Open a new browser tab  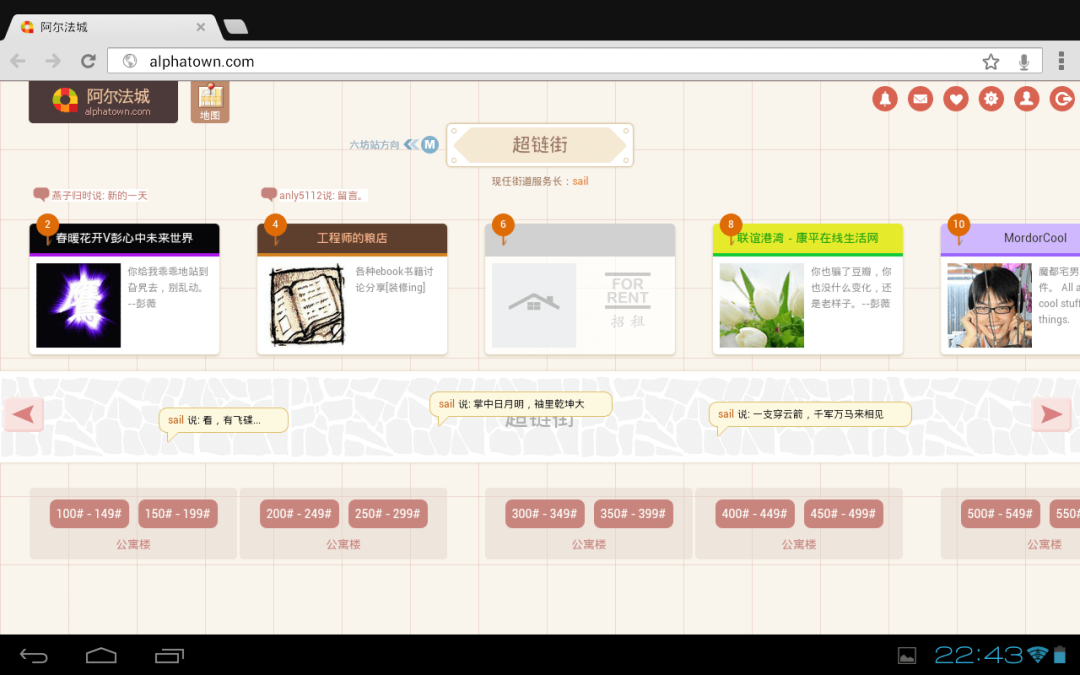(236, 27)
